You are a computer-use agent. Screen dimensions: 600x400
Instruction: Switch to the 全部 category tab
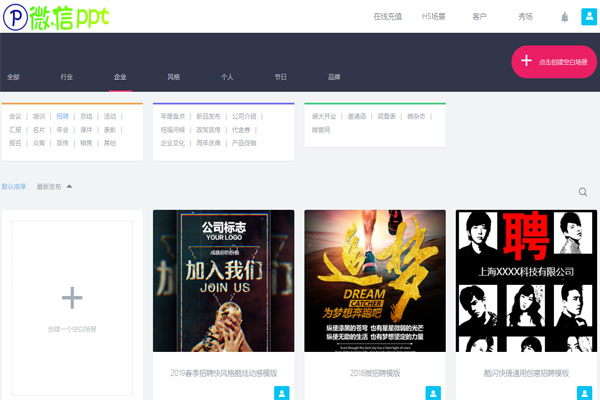pyautogui.click(x=13, y=77)
